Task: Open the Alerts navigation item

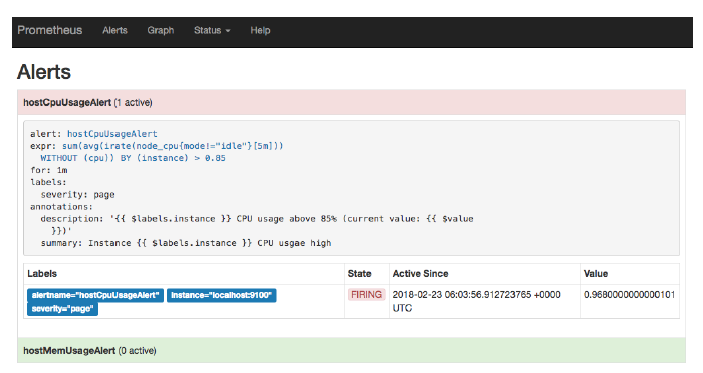Action: tap(115, 30)
